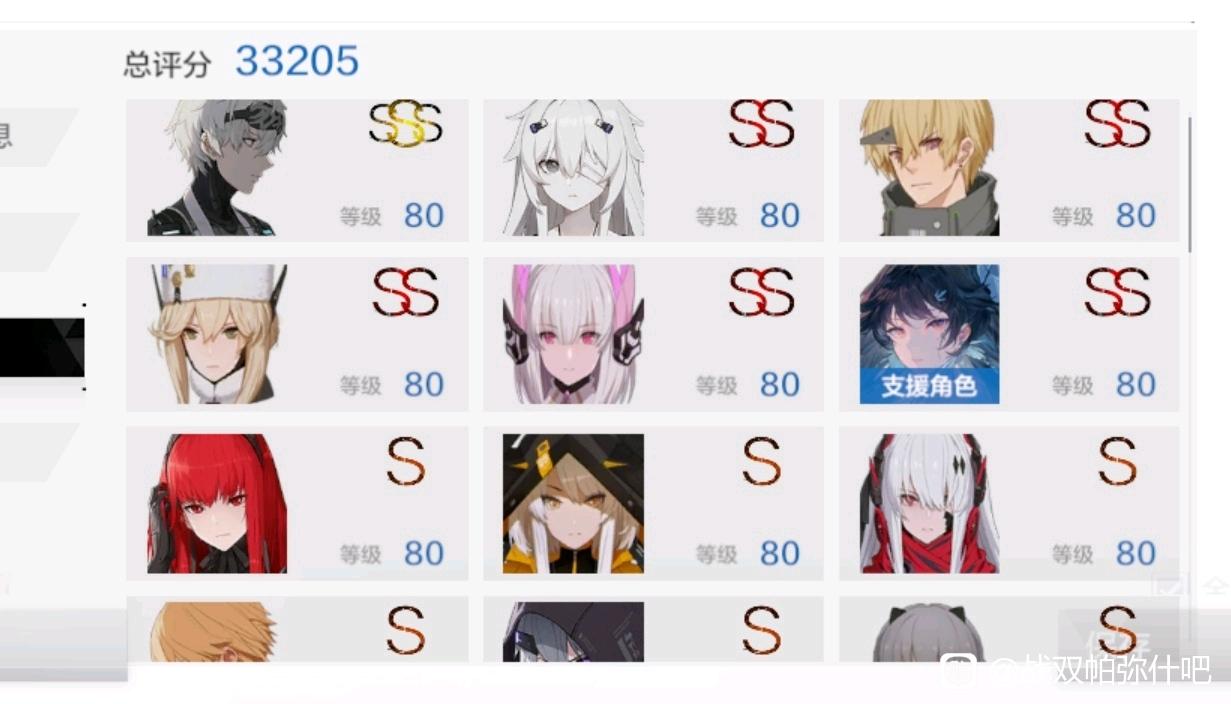This screenshot has height=704, width=1231.
Task: Click the 支援角色 blue label
Action: click(929, 386)
